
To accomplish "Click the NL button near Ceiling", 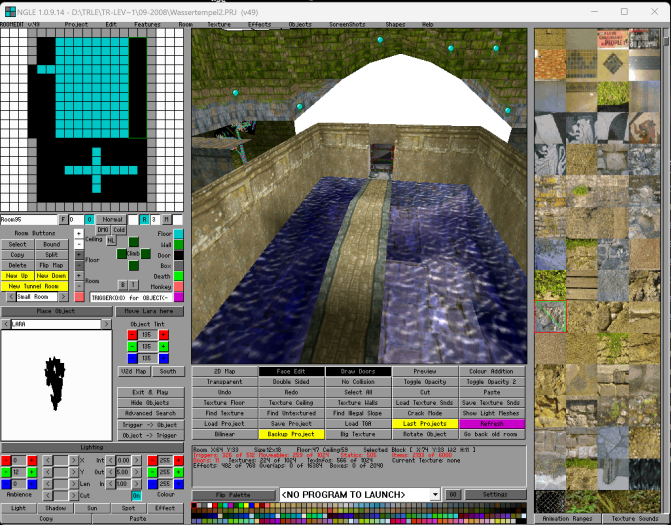I will click(111, 240).
